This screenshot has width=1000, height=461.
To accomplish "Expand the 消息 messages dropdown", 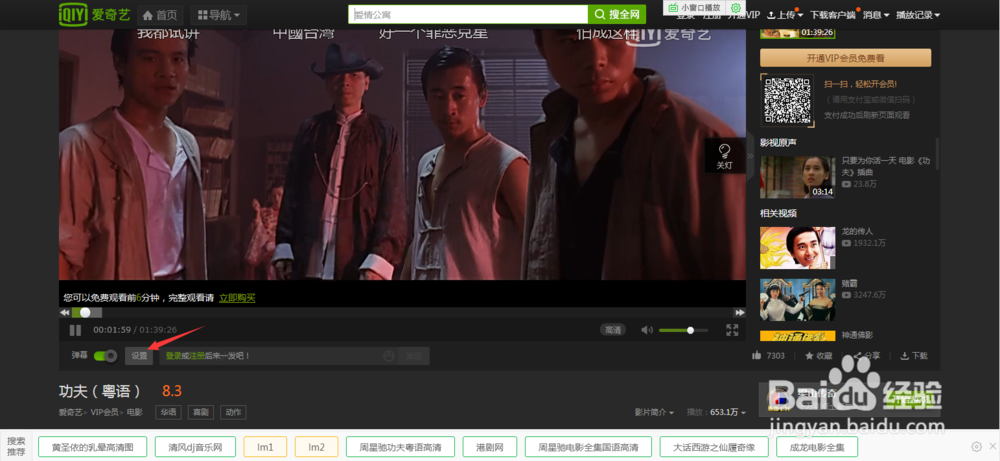I will pos(876,15).
